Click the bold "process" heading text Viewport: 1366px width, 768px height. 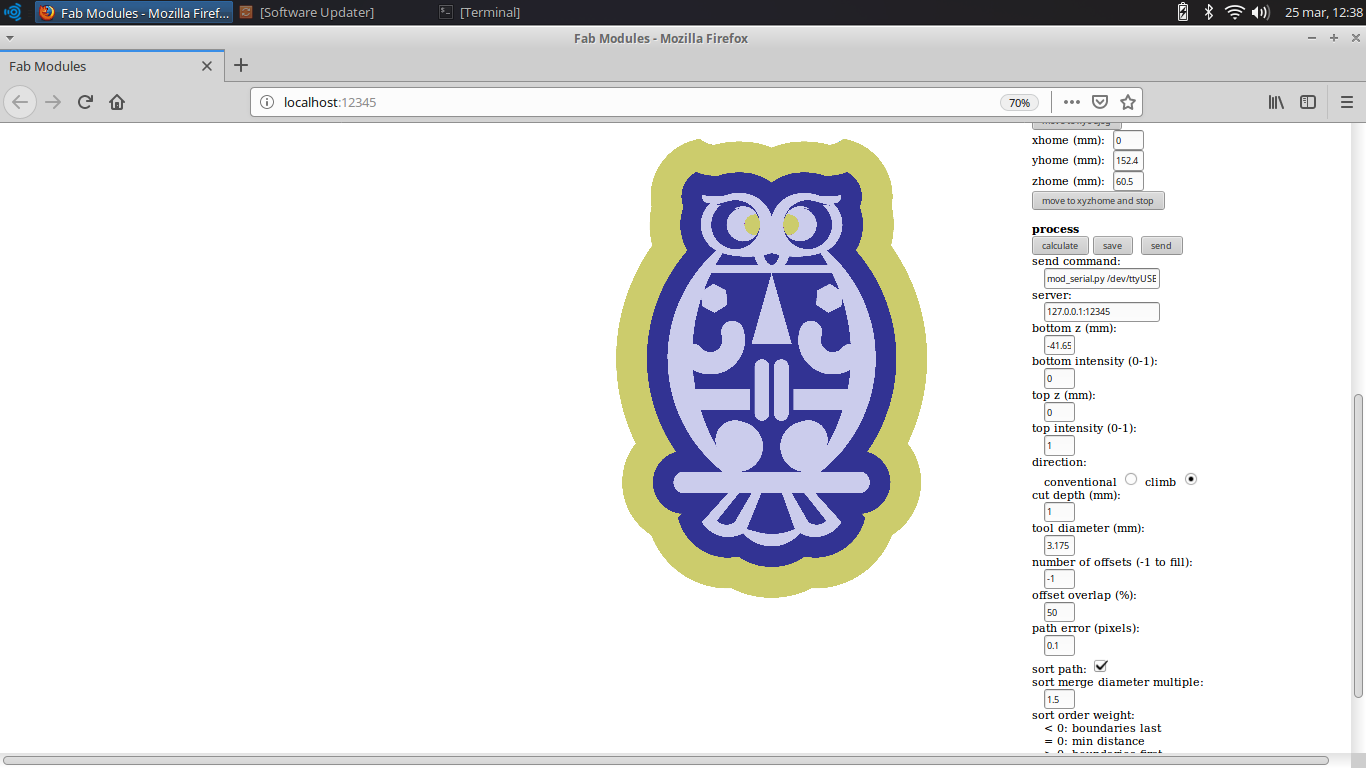[1056, 229]
